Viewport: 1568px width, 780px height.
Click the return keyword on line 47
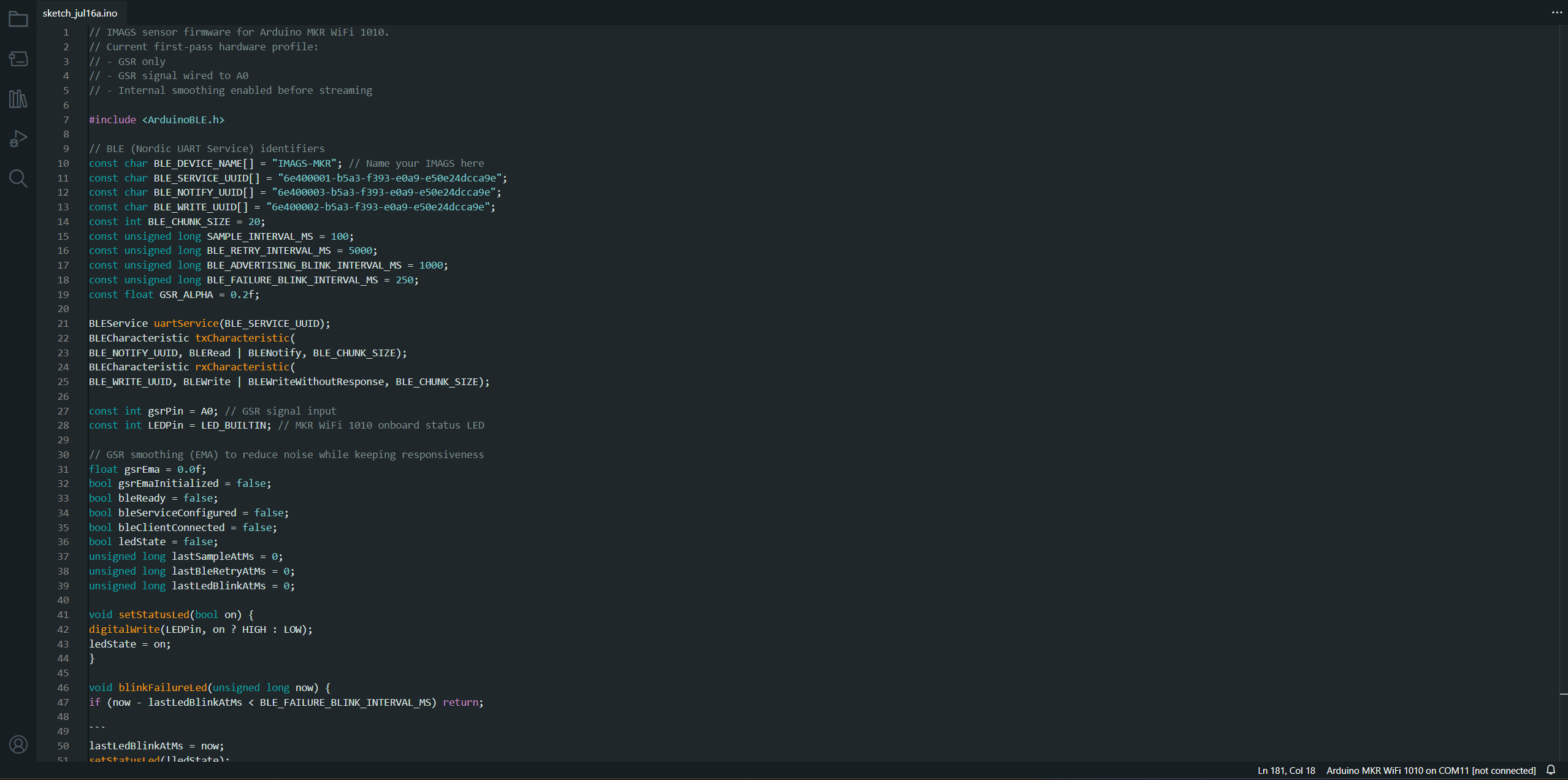click(461, 702)
